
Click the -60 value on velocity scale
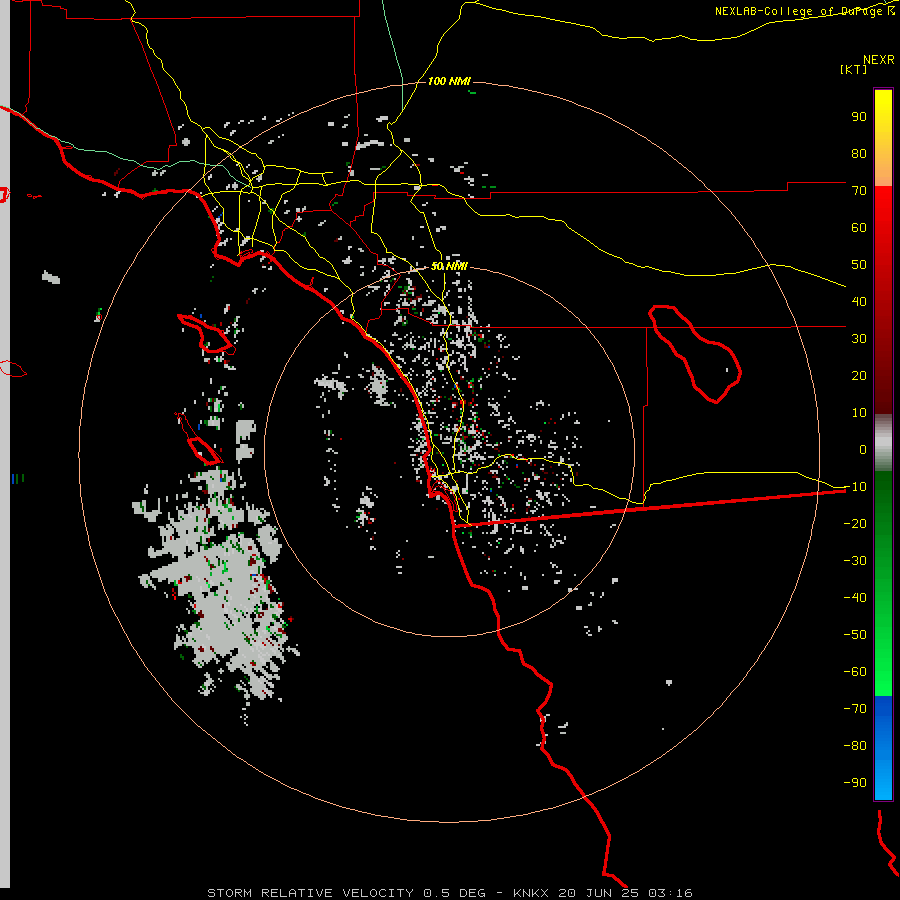click(x=855, y=672)
